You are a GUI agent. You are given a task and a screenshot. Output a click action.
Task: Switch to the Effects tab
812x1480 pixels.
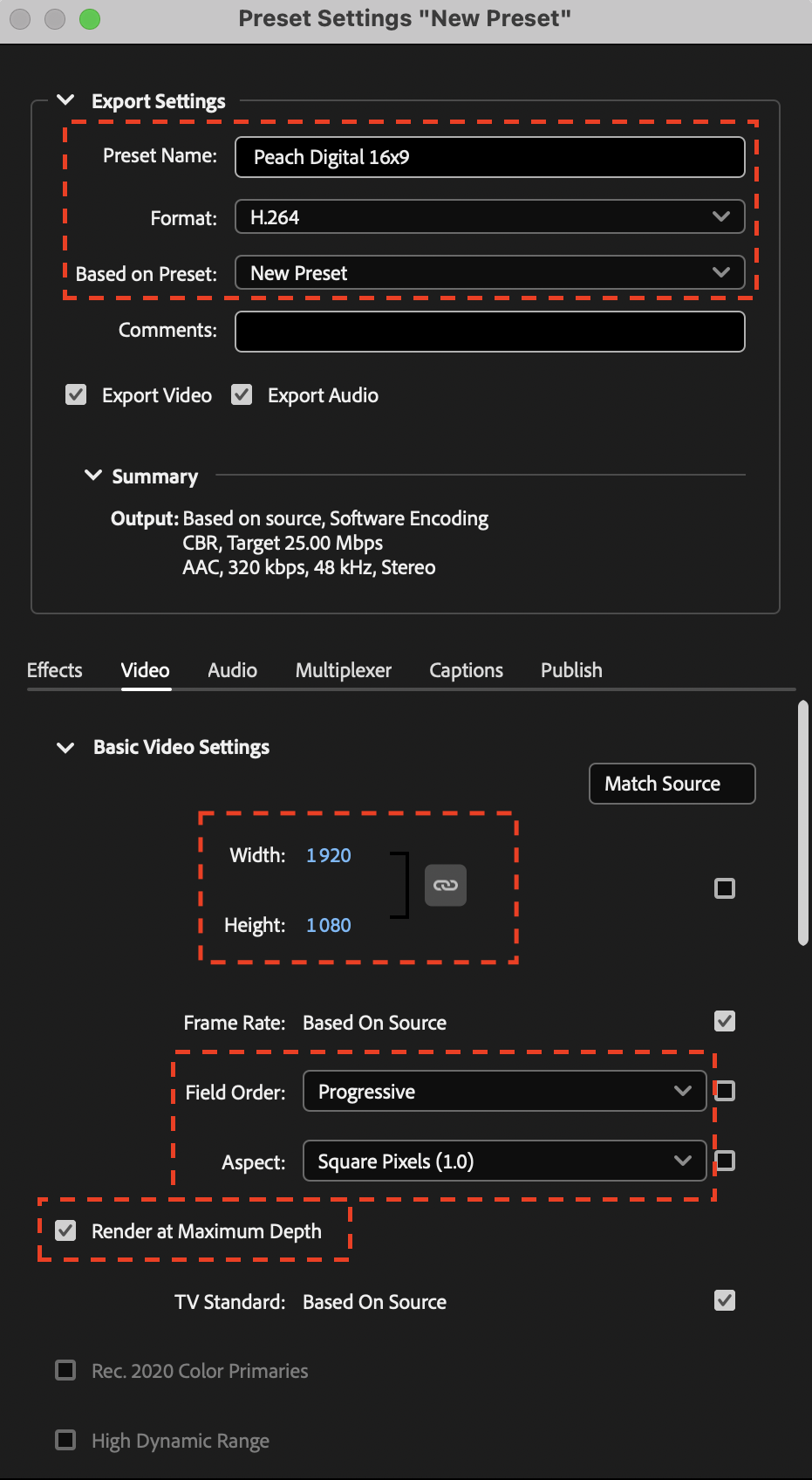(x=55, y=670)
